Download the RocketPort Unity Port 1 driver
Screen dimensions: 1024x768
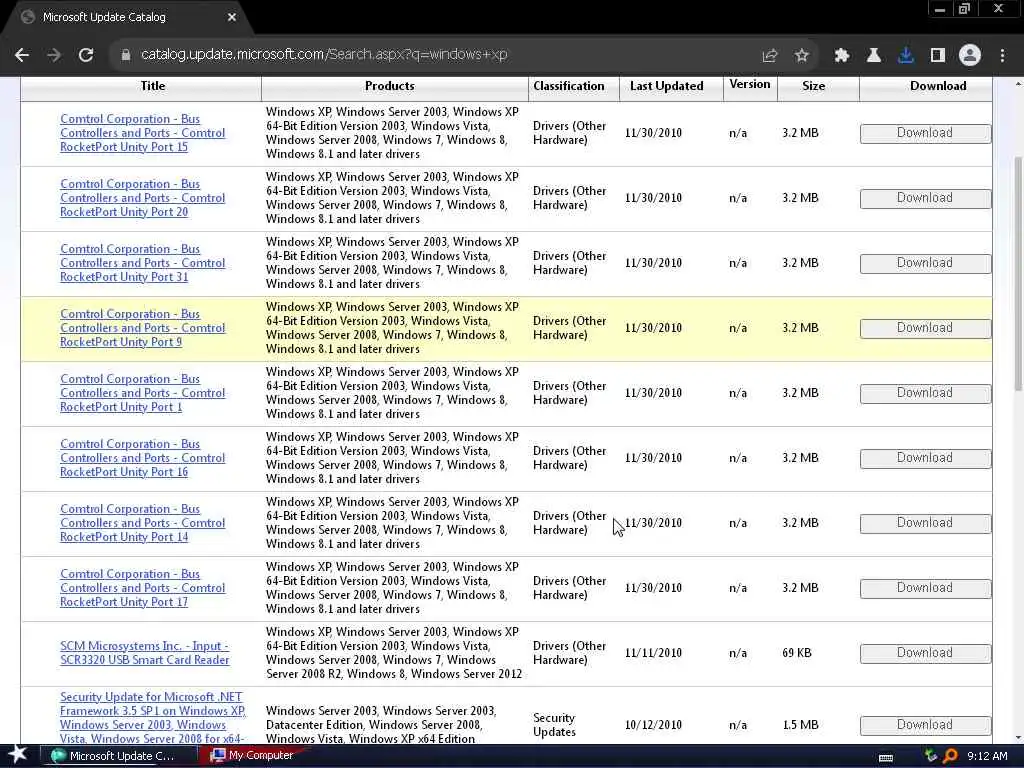point(925,393)
